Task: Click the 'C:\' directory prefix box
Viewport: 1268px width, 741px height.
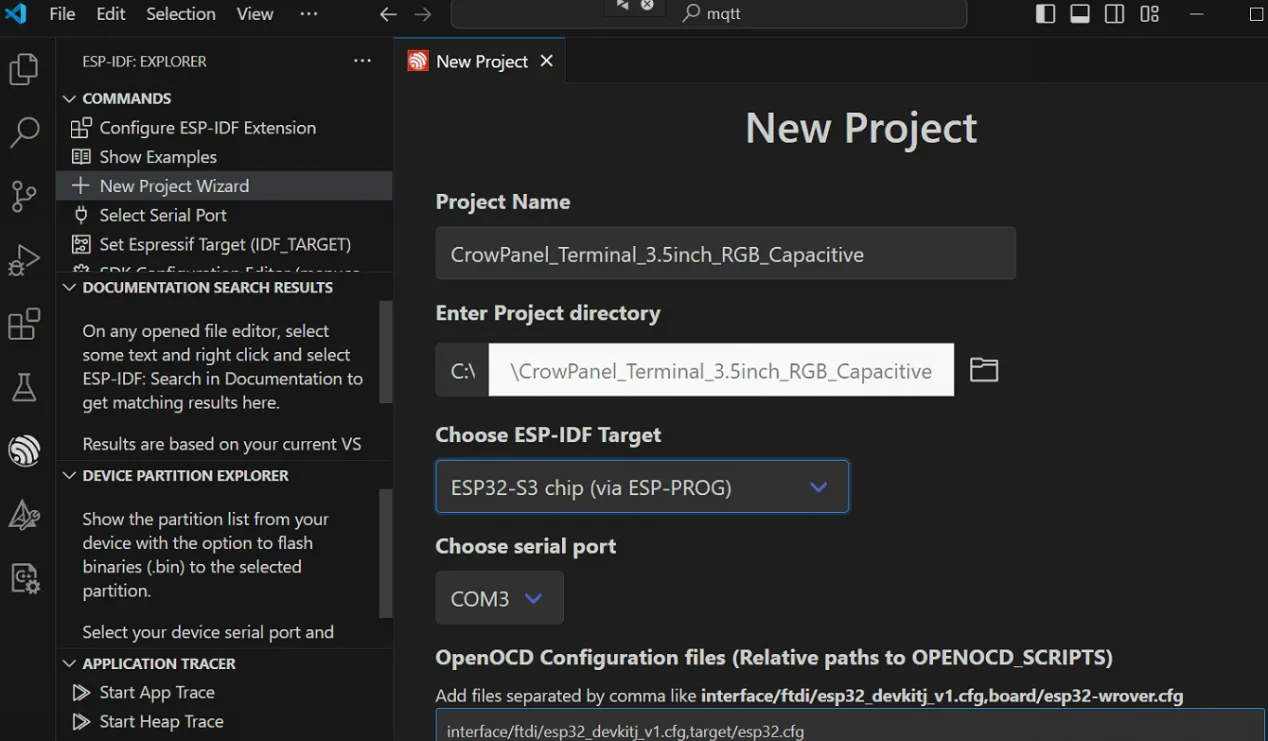Action: pyautogui.click(x=462, y=370)
